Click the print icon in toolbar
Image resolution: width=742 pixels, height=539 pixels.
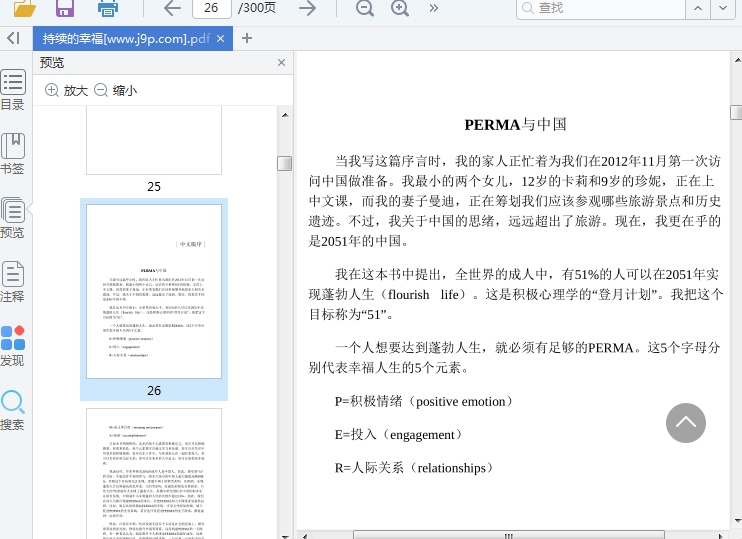[108, 9]
